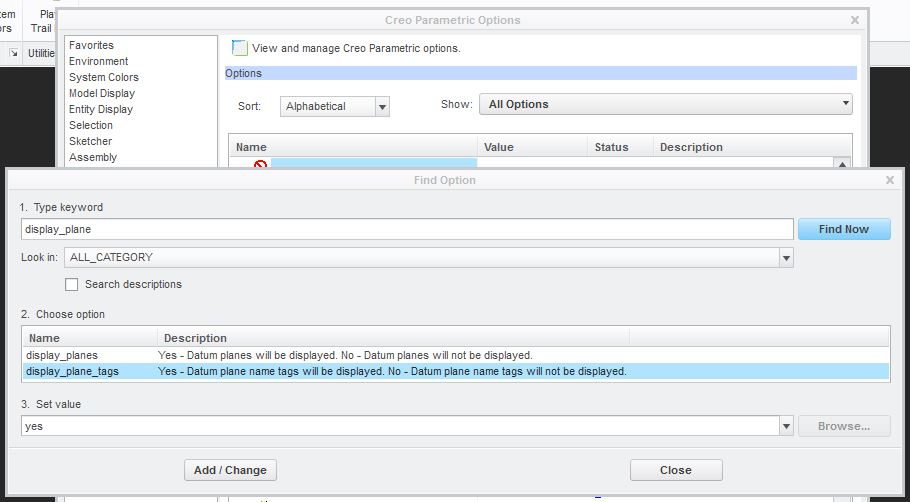Close the Find Option dialog via Close button
Viewport: 910px width, 502px height.
click(x=676, y=470)
